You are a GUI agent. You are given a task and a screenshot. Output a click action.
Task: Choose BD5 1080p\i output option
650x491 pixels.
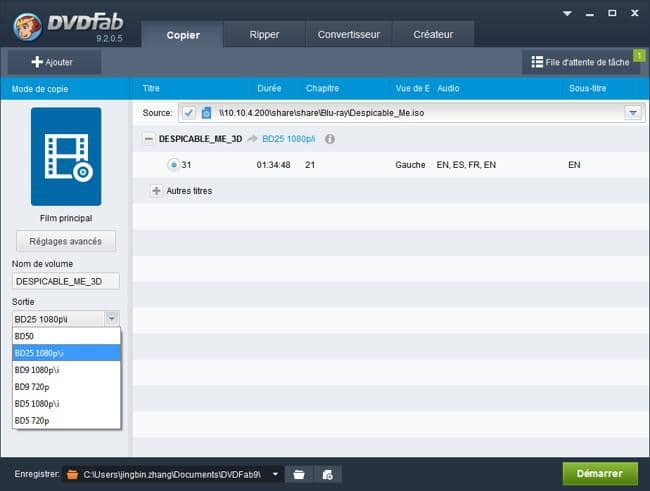pyautogui.click(x=66, y=403)
